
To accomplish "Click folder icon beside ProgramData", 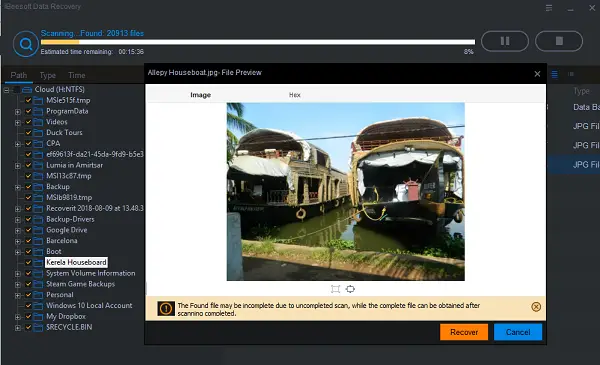I will coord(38,111).
